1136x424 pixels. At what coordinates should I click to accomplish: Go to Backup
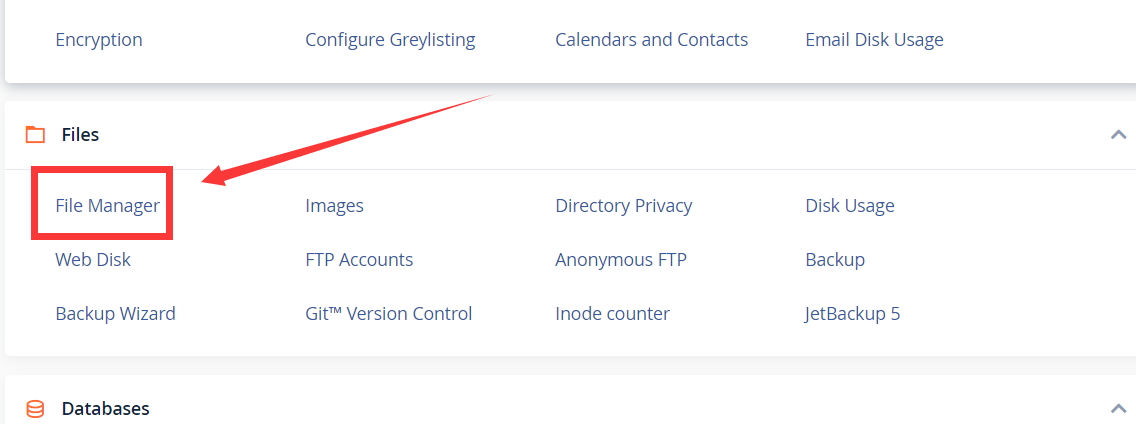[835, 259]
